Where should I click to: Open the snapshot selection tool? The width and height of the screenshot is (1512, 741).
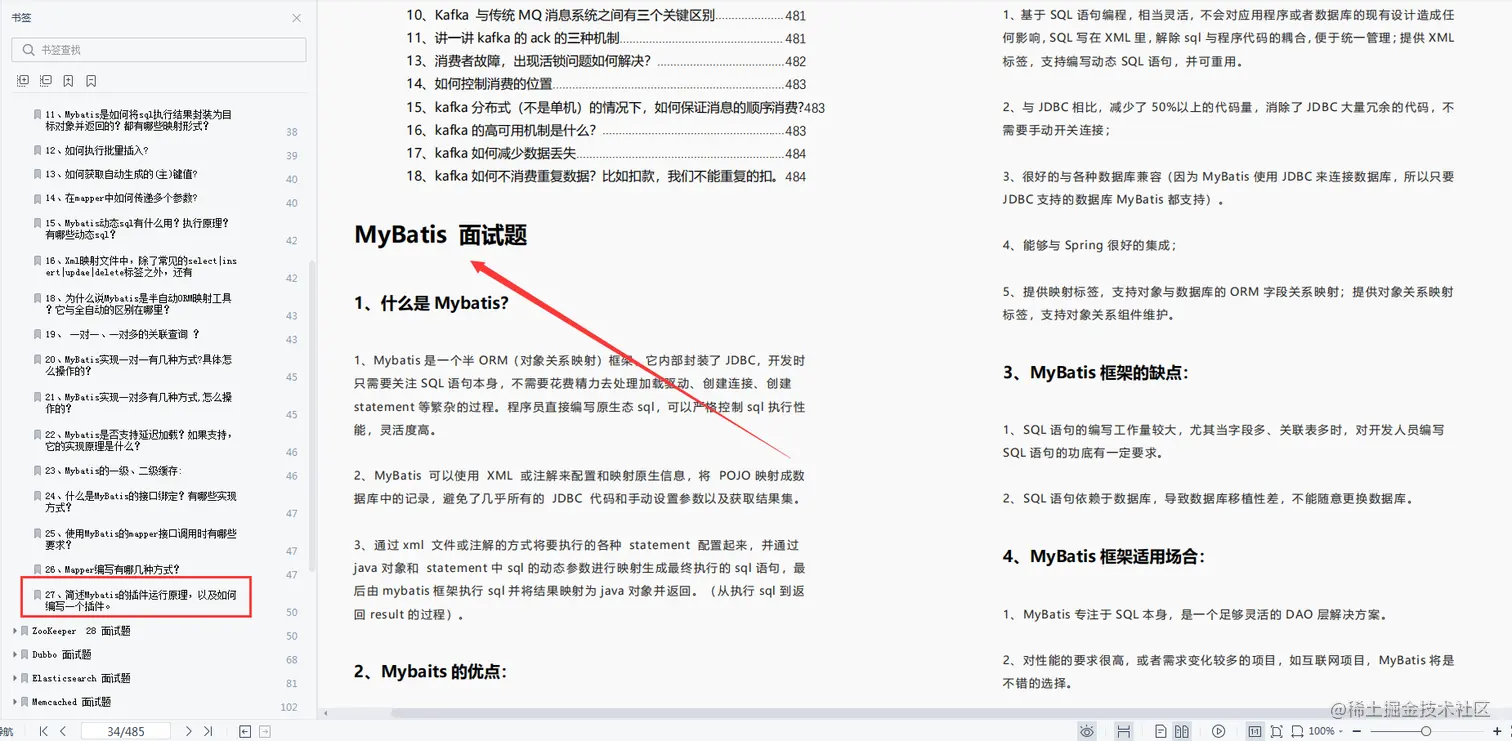(x=1276, y=730)
